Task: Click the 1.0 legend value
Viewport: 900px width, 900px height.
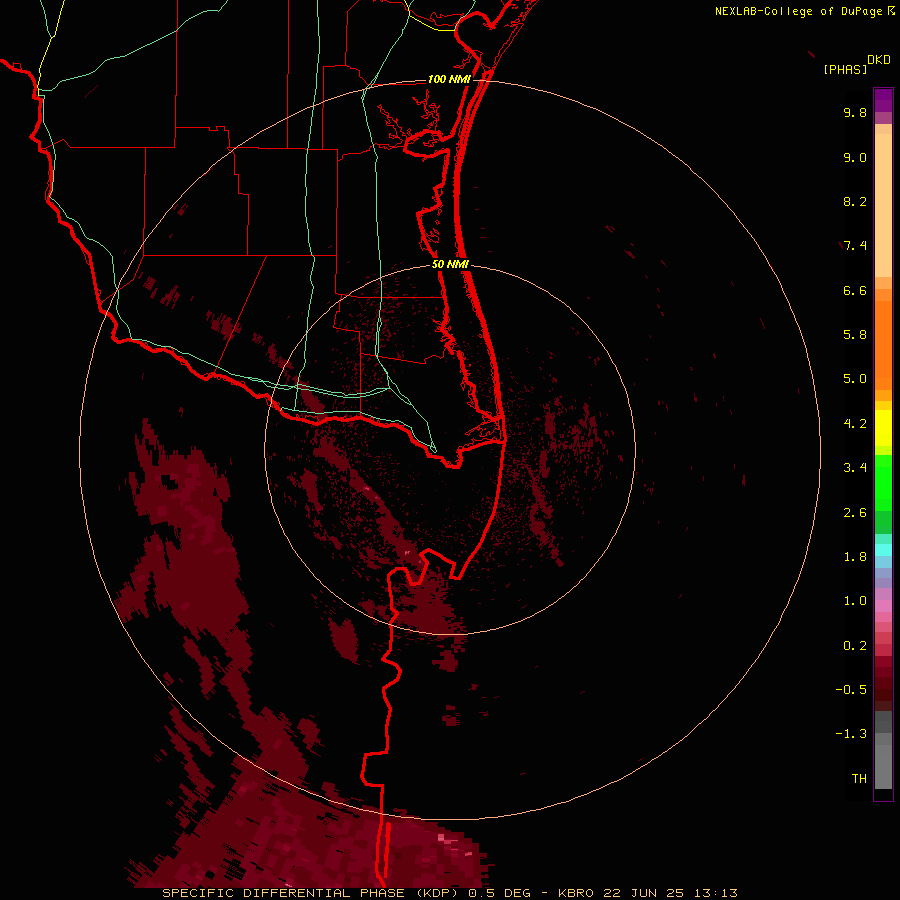Action: pyautogui.click(x=855, y=601)
